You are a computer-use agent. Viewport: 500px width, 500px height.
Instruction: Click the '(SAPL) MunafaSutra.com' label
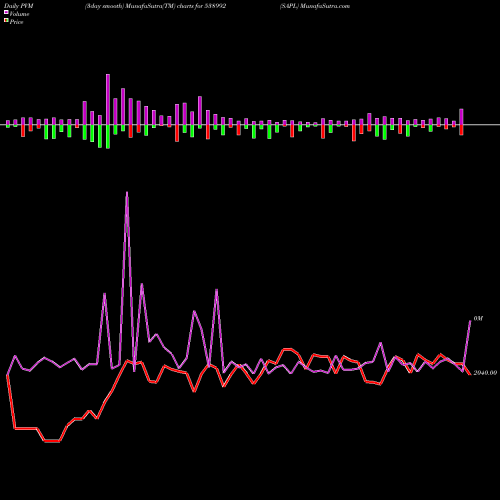315,6
